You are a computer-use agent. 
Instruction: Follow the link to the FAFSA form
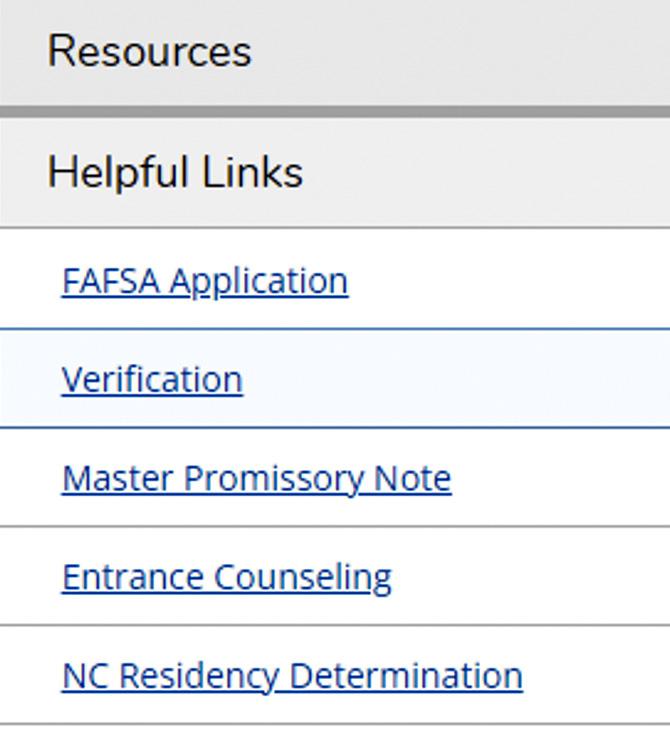pyautogui.click(x=205, y=281)
